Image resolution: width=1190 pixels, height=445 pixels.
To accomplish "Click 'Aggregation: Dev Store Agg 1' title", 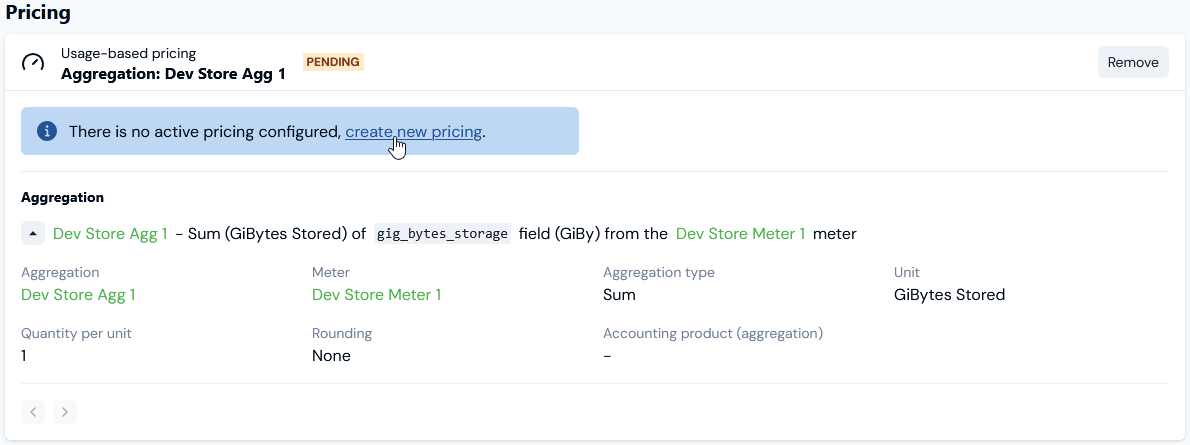I will [x=173, y=74].
